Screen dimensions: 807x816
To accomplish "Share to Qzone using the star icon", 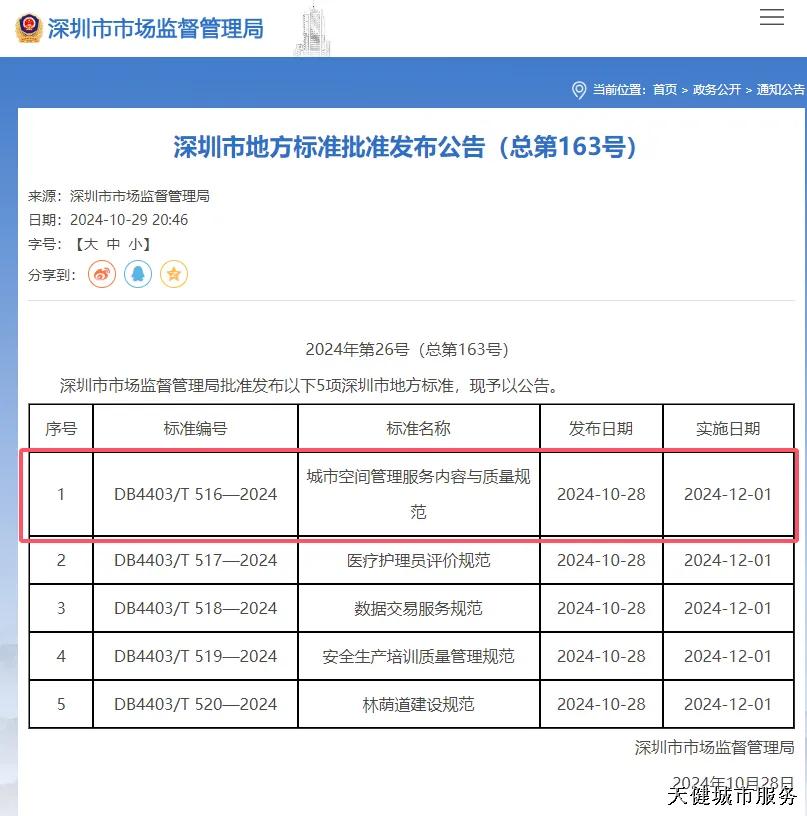I will pos(174,274).
